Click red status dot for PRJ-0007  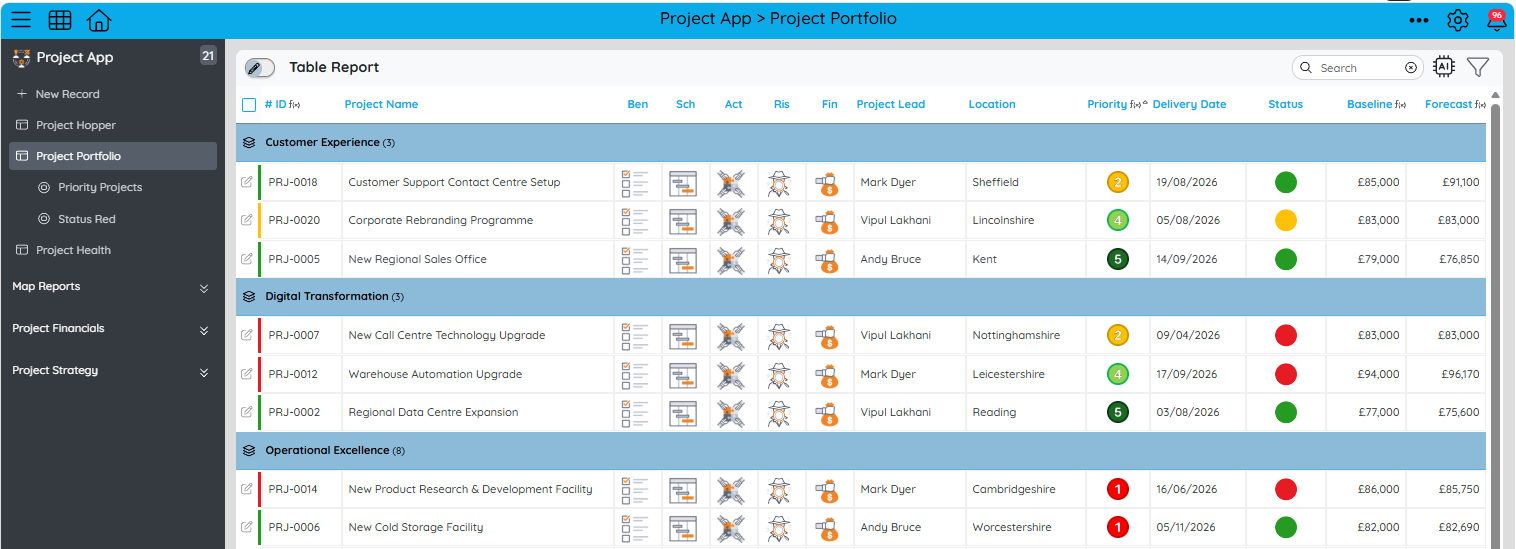pos(1286,336)
